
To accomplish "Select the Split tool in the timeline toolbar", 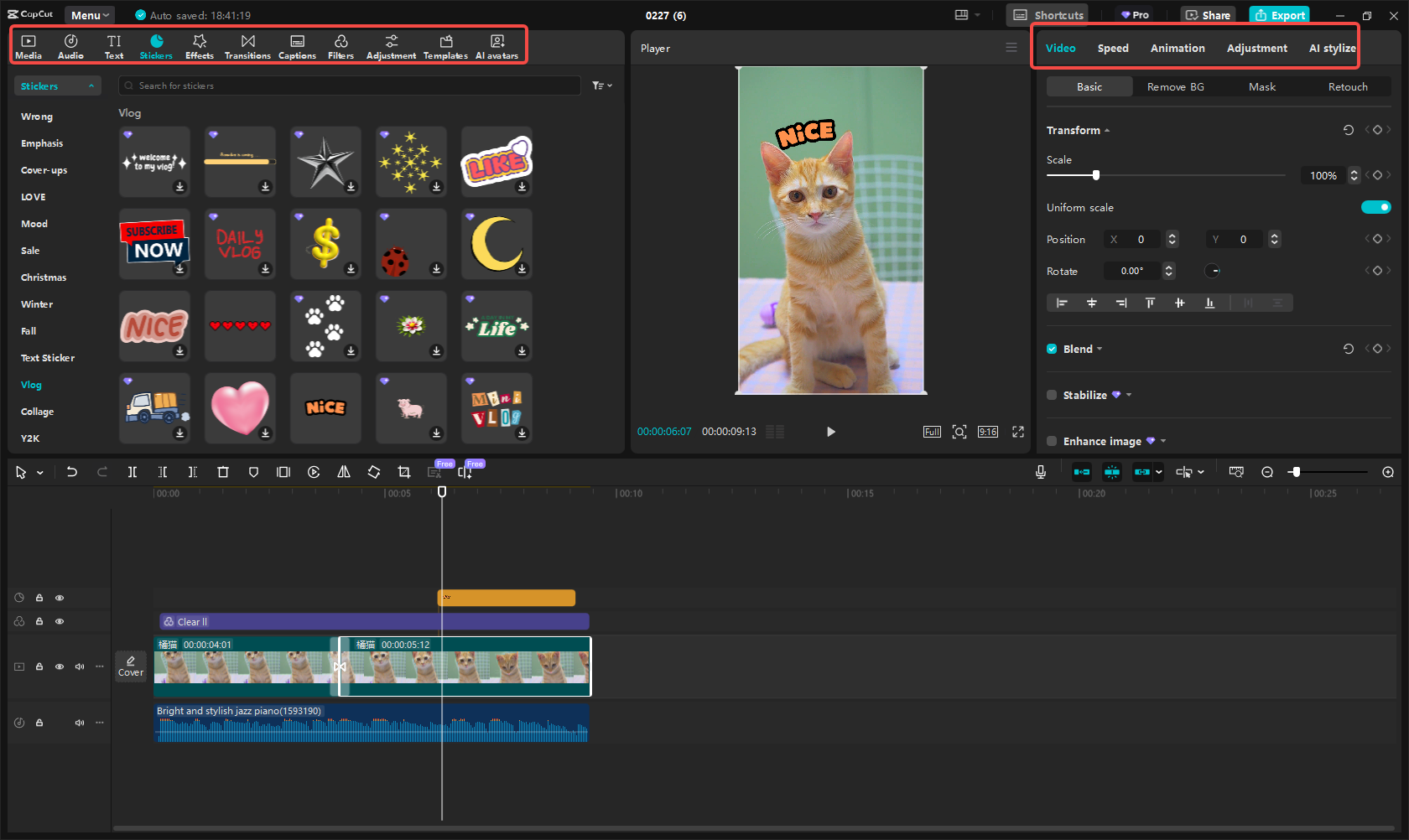I will pos(133,471).
